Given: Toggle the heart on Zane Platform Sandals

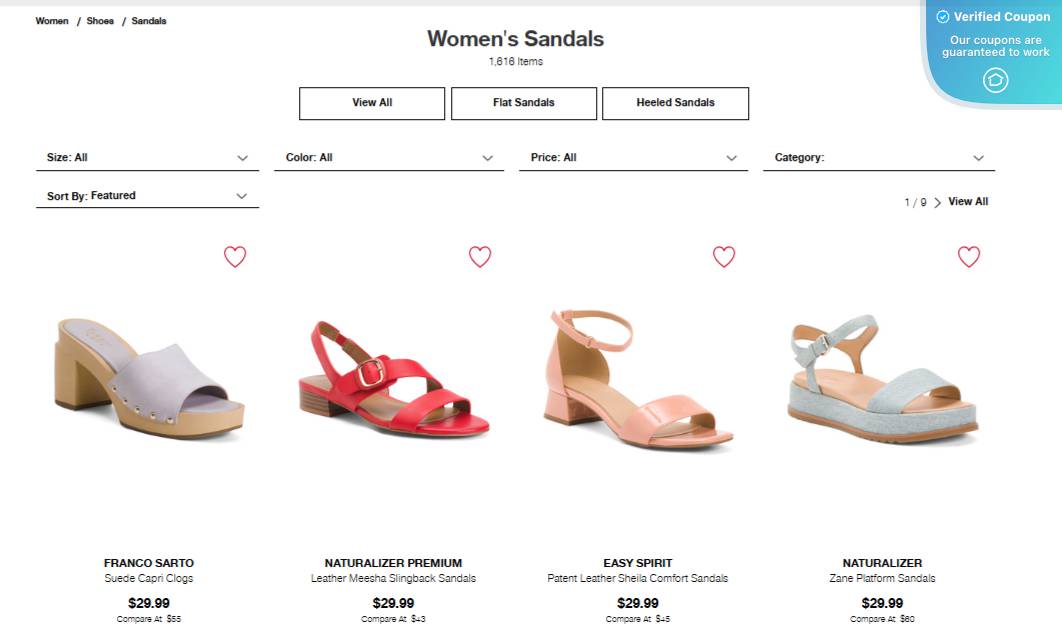Looking at the screenshot, I should click(x=968, y=257).
